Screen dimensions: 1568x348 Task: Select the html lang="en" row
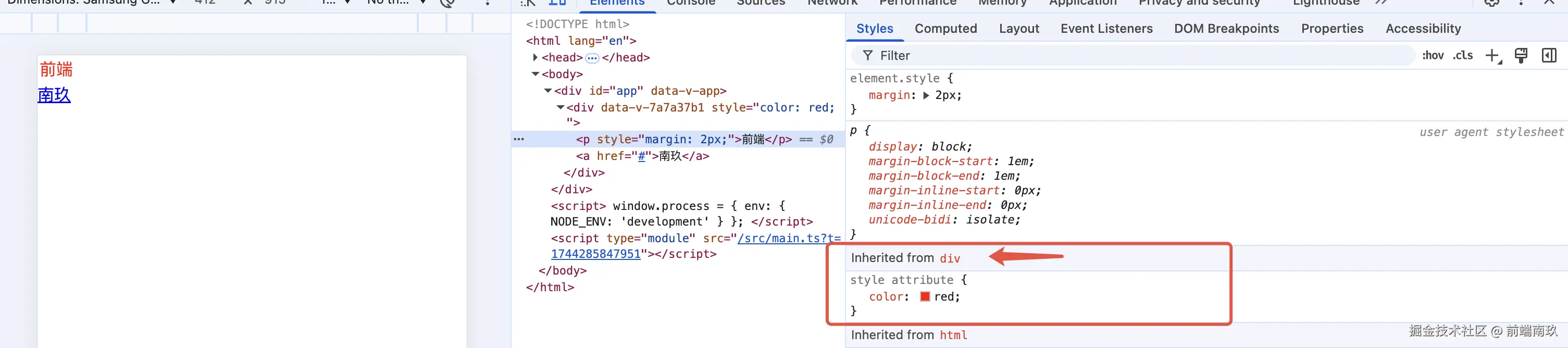pos(581,41)
